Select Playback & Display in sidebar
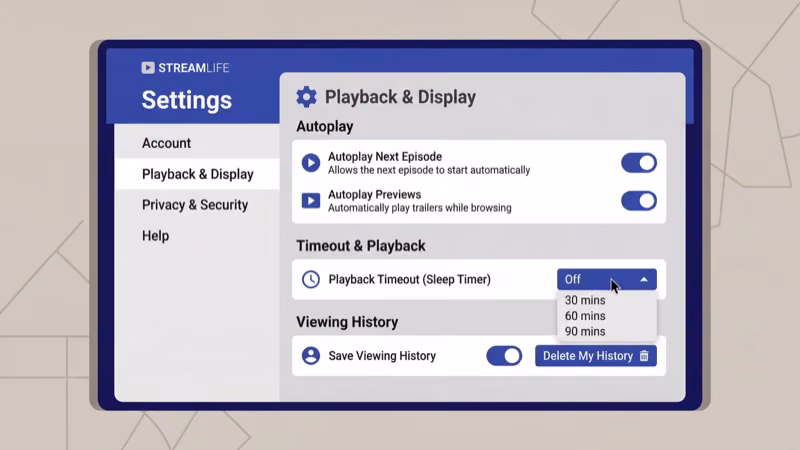The height and width of the screenshot is (450, 800). pyautogui.click(x=197, y=174)
